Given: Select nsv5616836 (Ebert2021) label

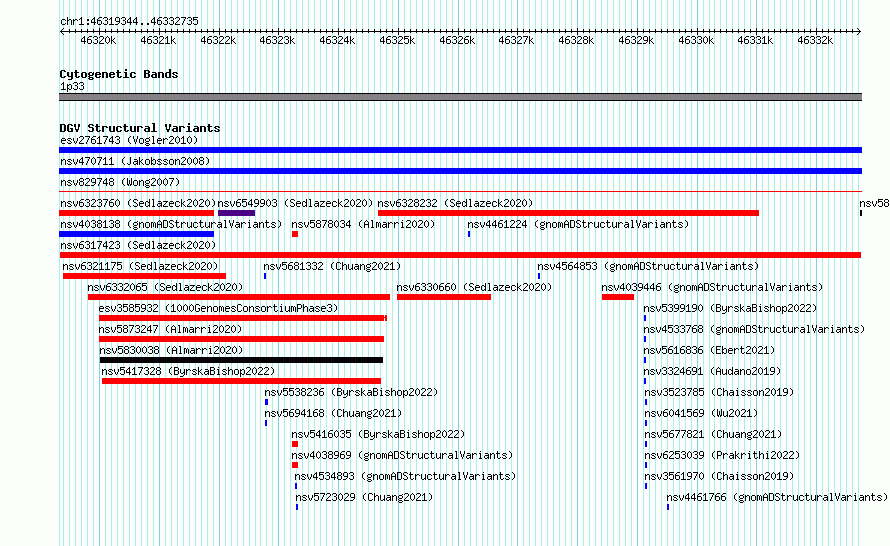Looking at the screenshot, I should [x=710, y=350].
